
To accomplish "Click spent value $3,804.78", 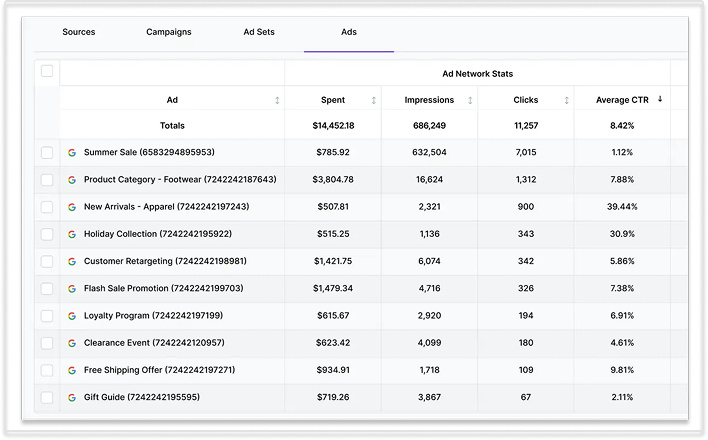I will click(333, 179).
